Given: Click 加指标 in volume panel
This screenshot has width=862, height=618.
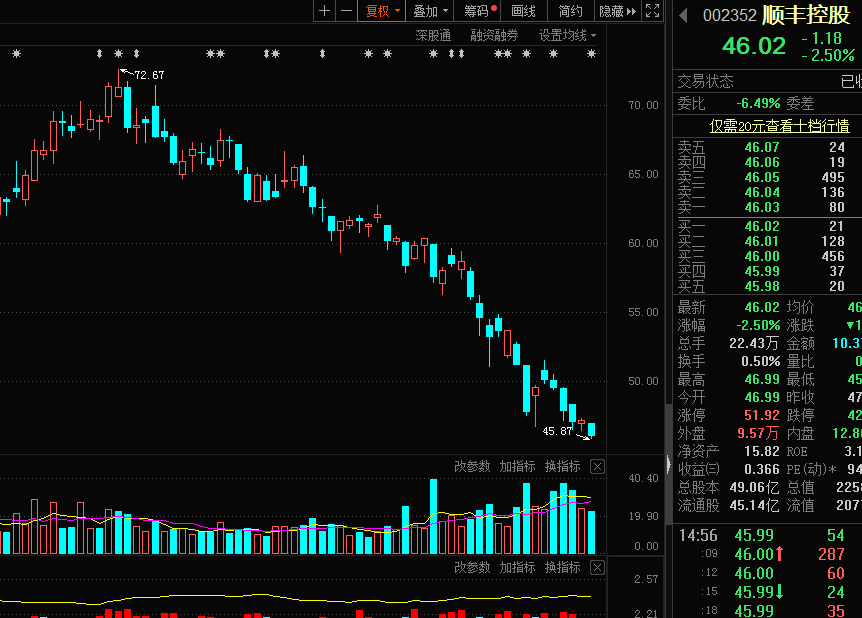Looking at the screenshot, I should (517, 466).
